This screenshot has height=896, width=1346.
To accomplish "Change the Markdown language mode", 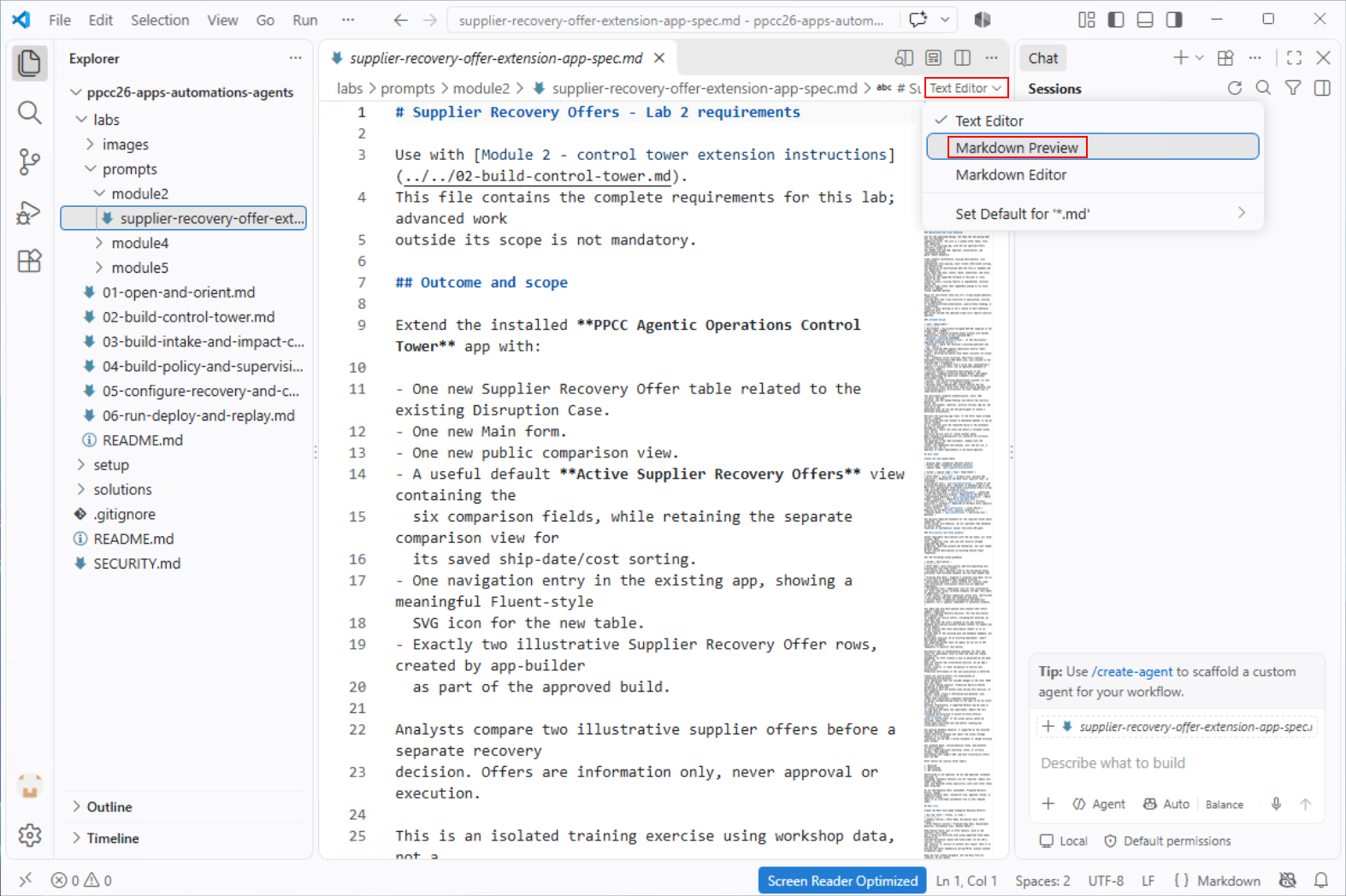I will 1228,881.
